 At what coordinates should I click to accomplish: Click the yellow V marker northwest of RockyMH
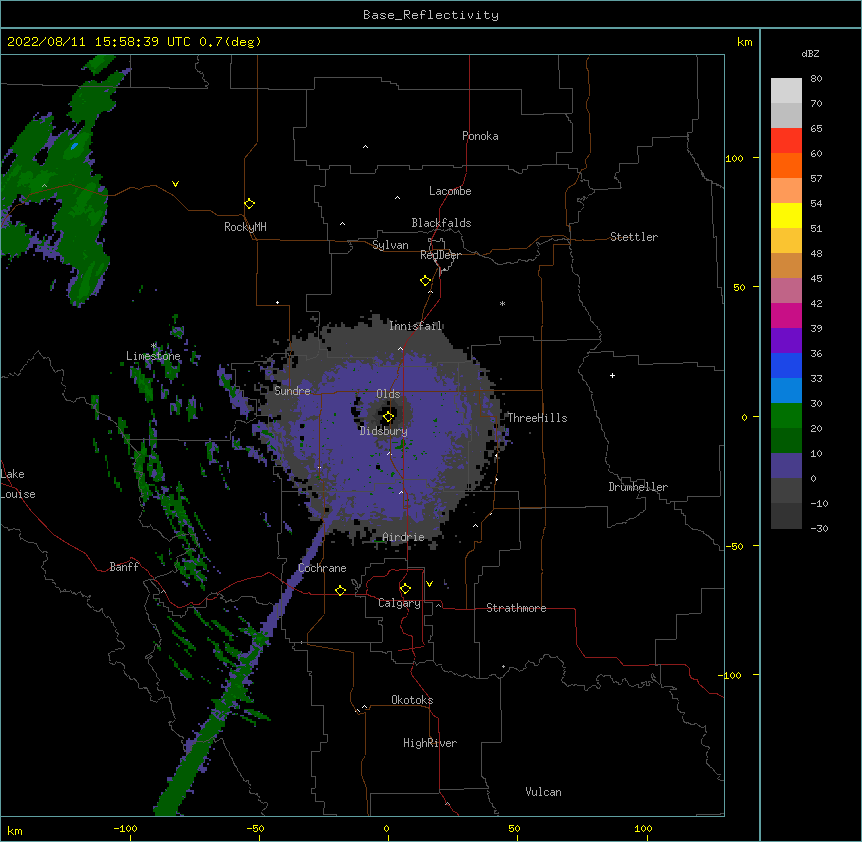pyautogui.click(x=175, y=184)
